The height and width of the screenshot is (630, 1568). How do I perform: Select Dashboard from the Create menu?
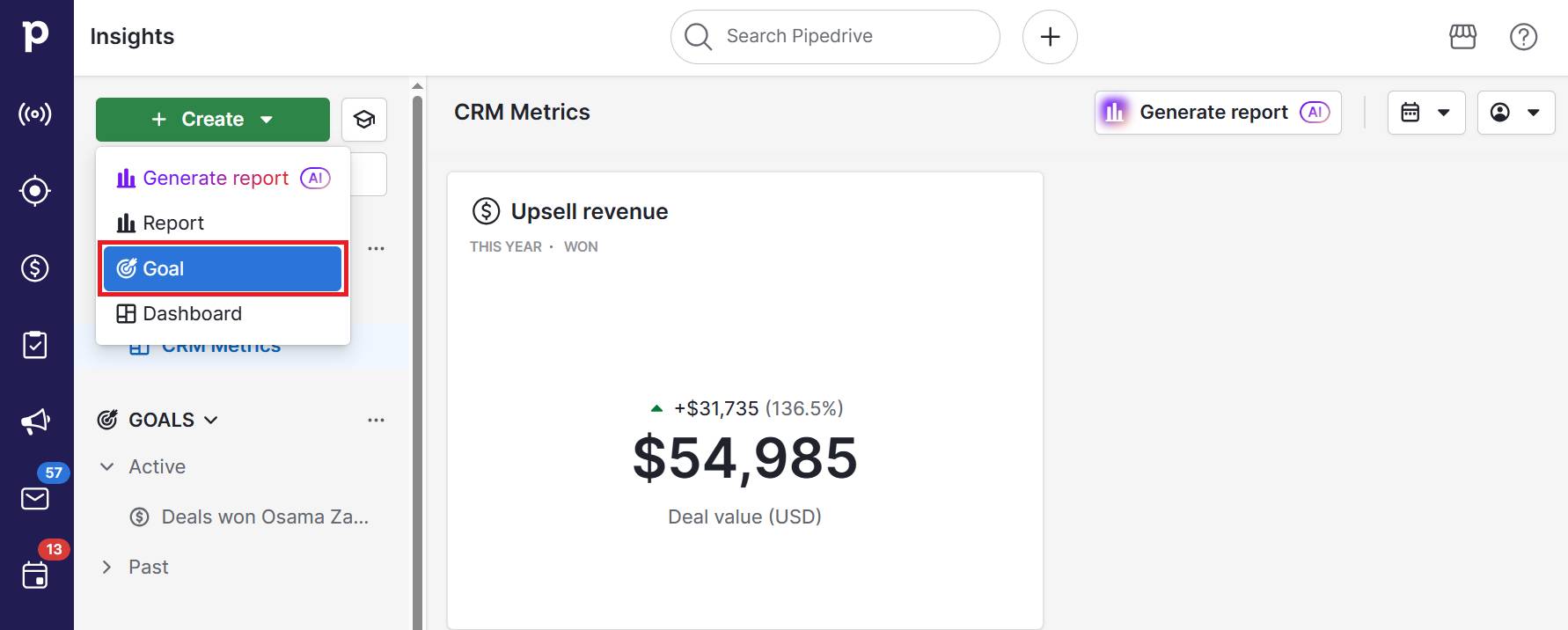(223, 314)
